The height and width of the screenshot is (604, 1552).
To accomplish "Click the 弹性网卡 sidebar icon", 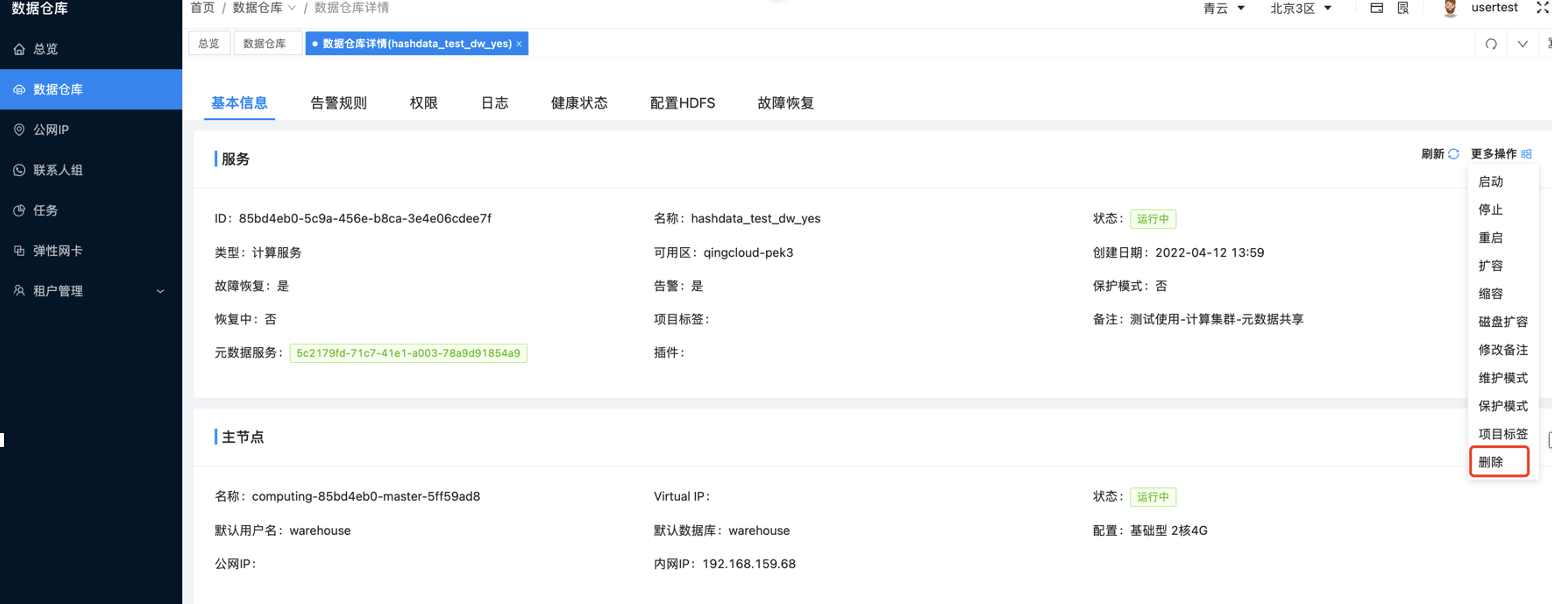I will click(20, 250).
